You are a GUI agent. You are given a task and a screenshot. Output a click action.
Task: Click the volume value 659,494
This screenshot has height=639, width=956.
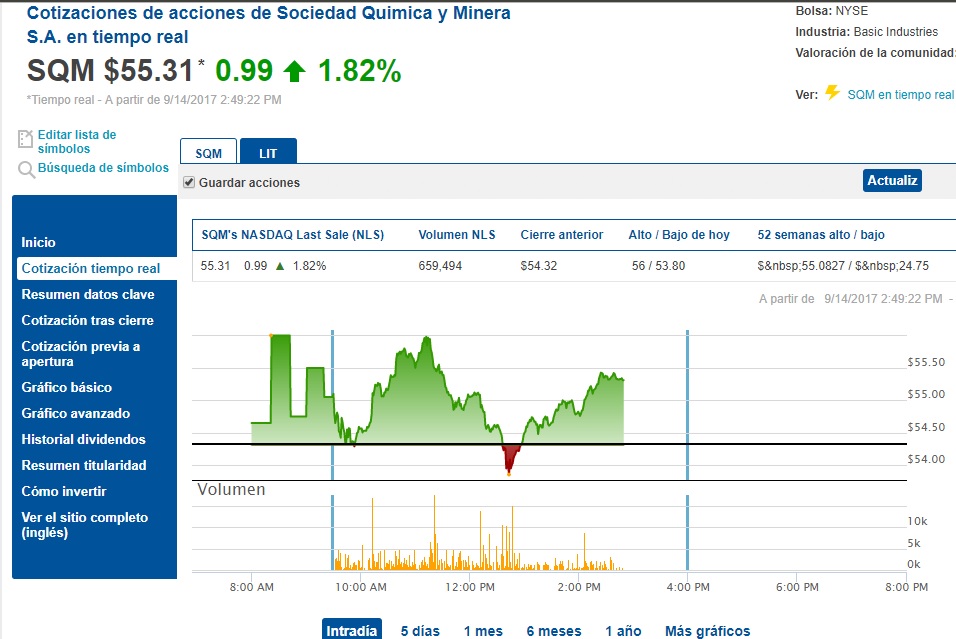440,266
